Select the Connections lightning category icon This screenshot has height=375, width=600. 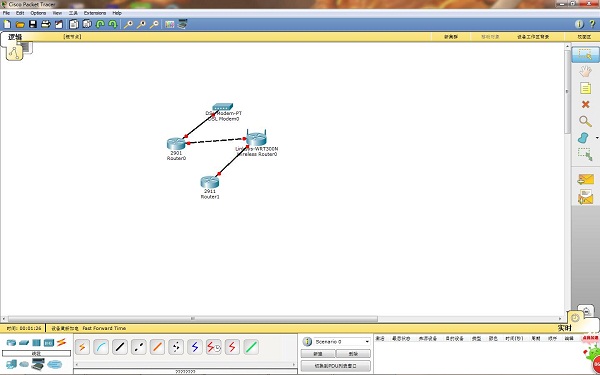tap(61, 342)
